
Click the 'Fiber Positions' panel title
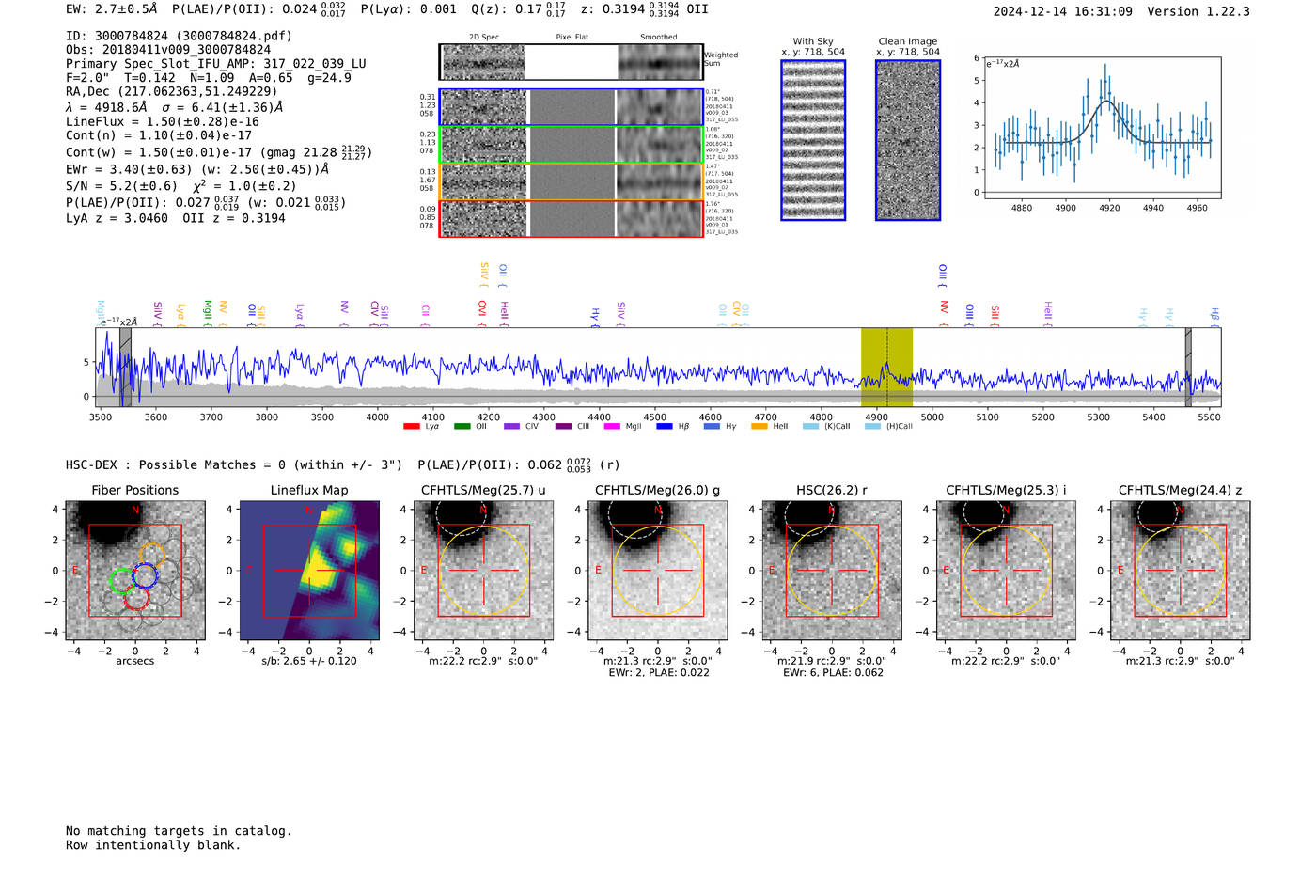pyautogui.click(x=135, y=490)
